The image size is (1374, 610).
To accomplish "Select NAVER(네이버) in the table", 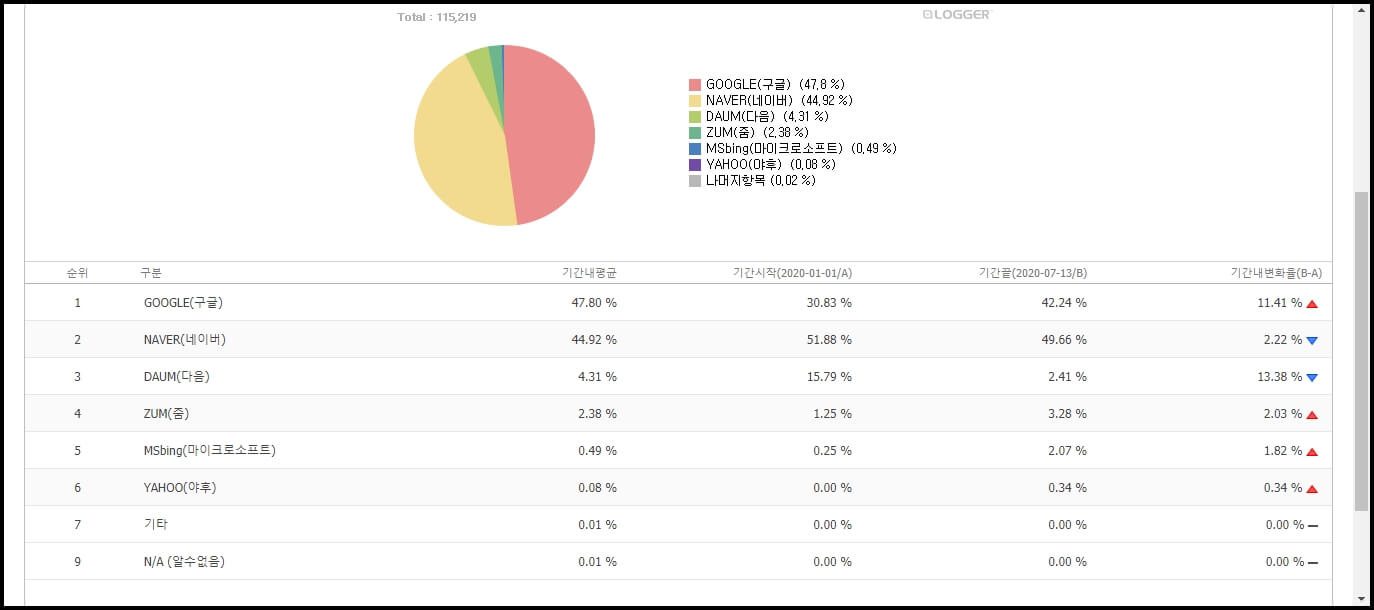I will tap(185, 339).
